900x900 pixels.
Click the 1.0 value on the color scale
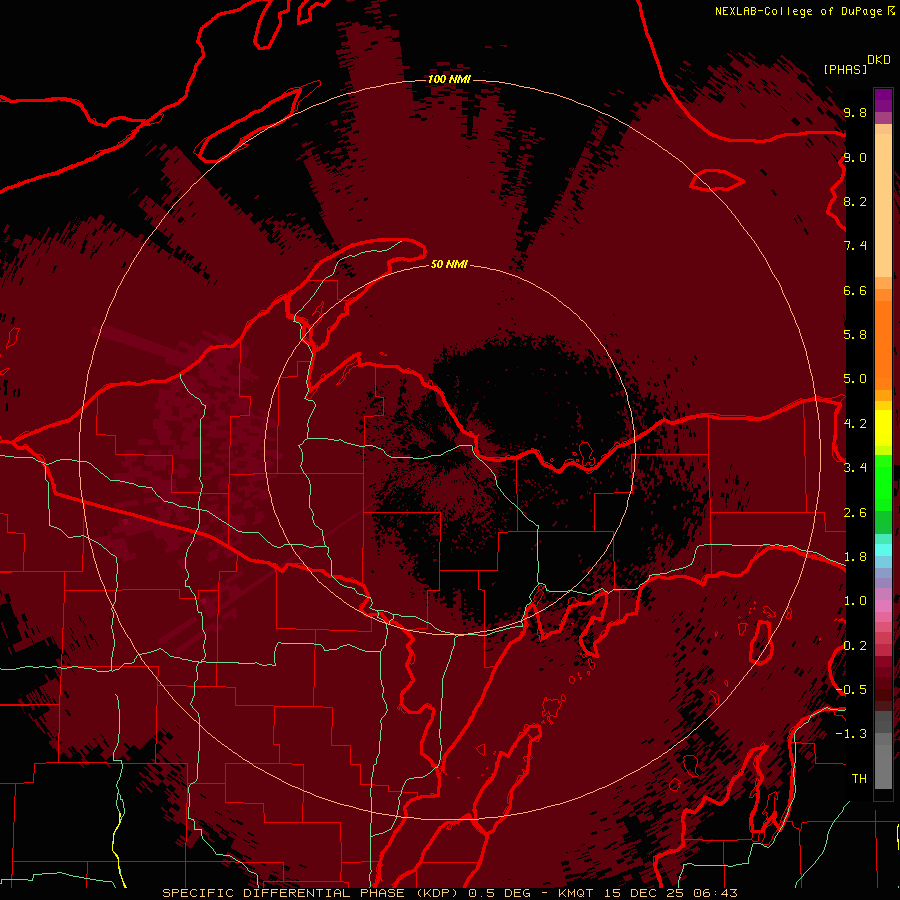[855, 601]
